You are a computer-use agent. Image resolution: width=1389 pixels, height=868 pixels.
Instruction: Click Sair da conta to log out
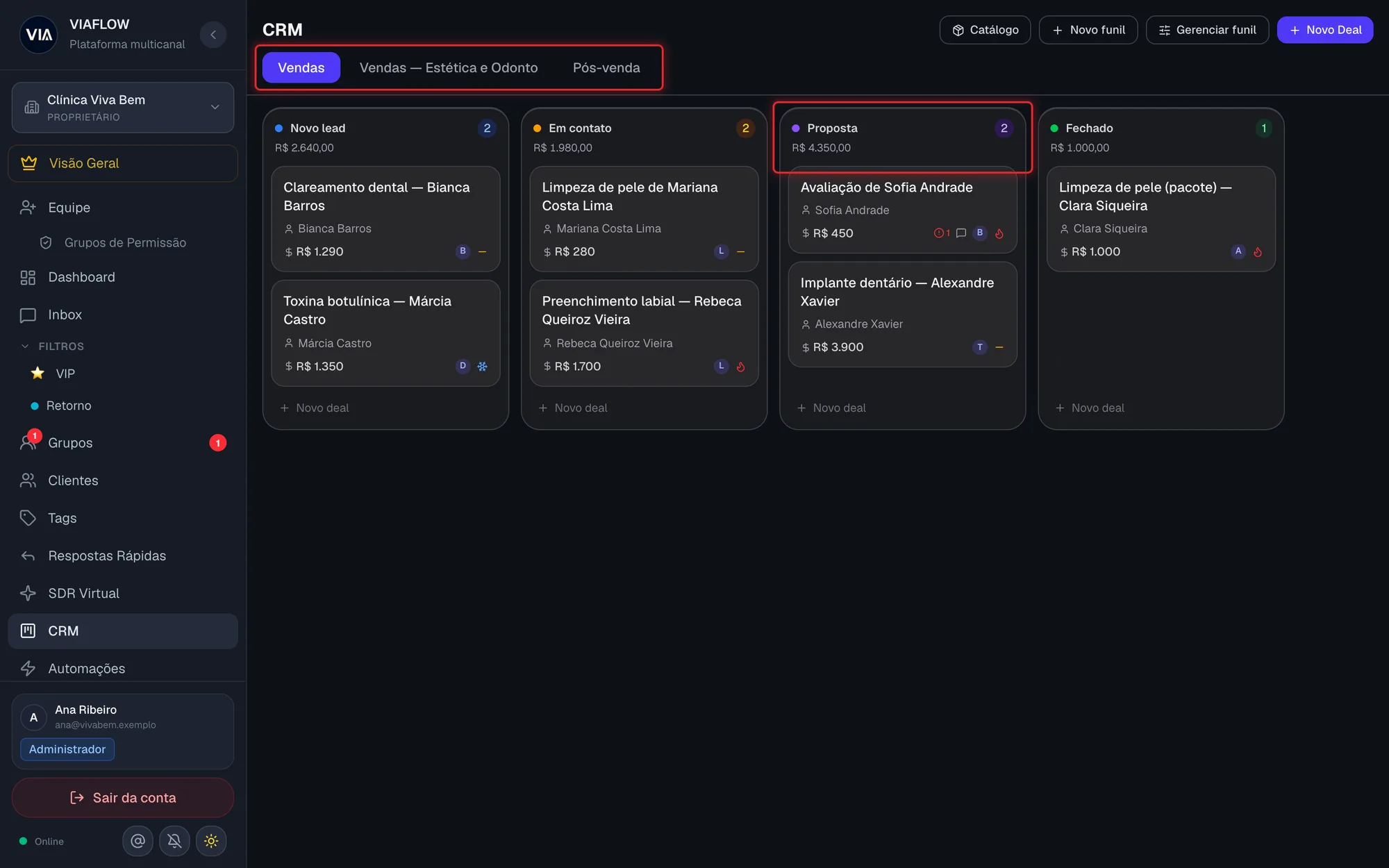click(x=123, y=798)
